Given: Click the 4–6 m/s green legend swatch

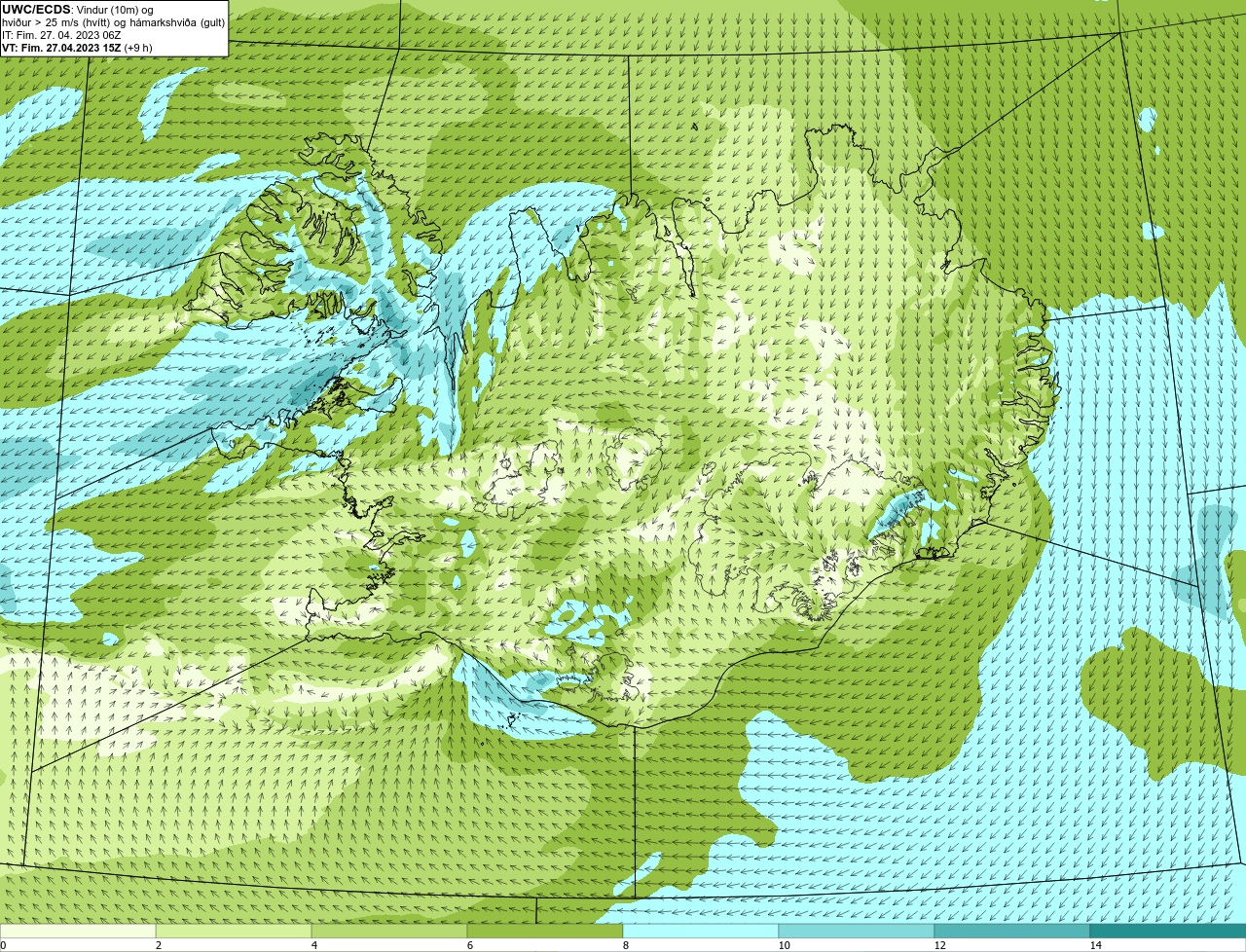Looking at the screenshot, I should point(389,932).
